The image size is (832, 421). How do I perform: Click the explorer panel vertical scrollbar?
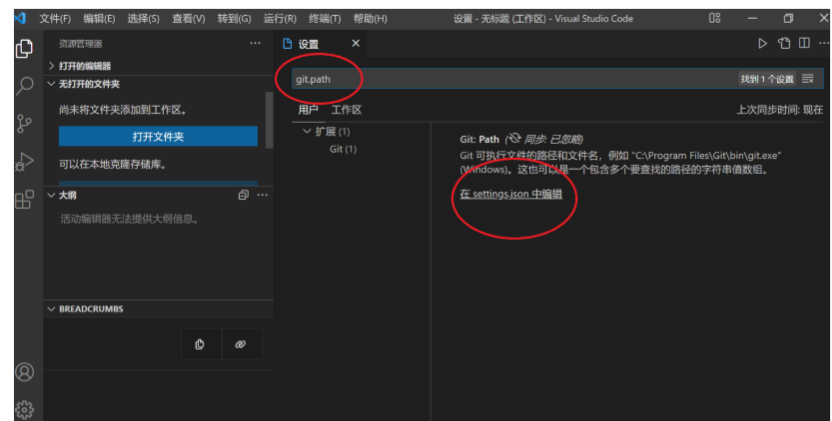coord(269,120)
